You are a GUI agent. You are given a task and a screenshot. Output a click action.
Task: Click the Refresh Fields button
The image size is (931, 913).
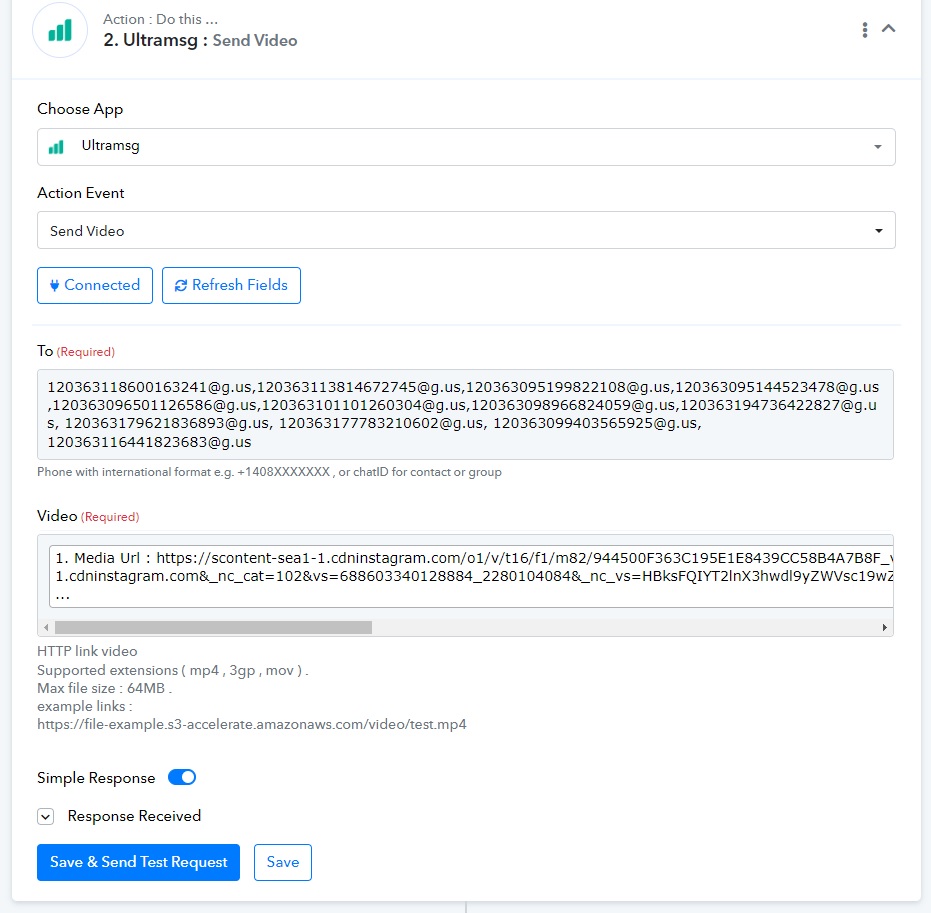point(232,286)
